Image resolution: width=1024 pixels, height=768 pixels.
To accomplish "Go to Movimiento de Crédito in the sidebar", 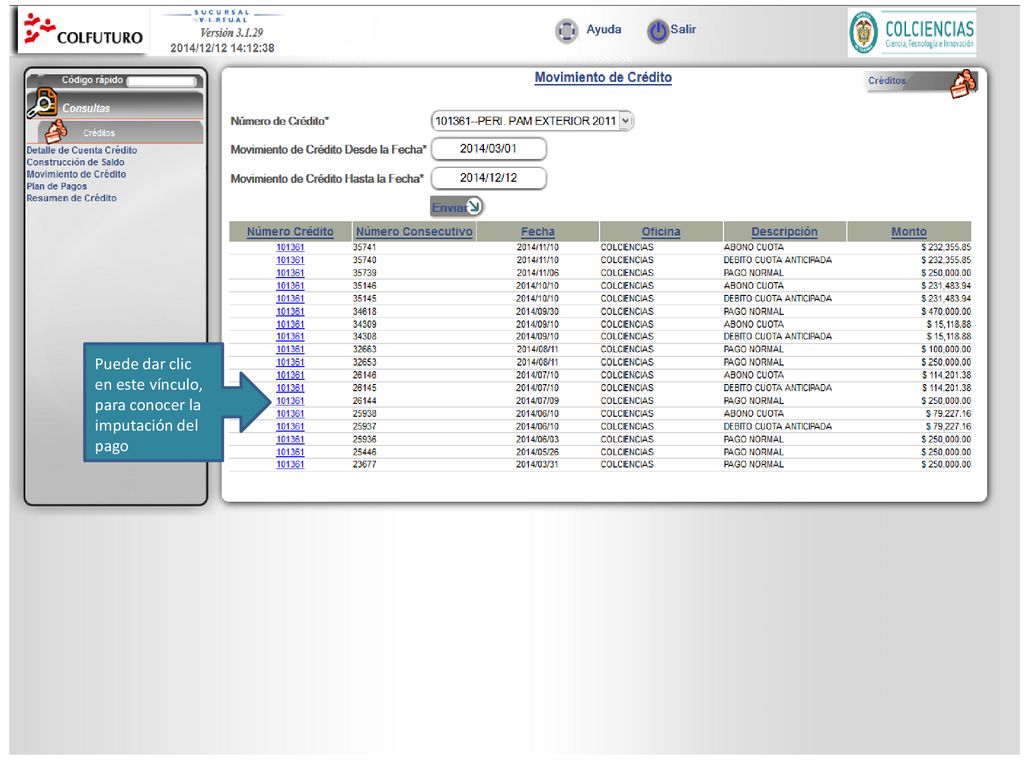I will [x=76, y=174].
